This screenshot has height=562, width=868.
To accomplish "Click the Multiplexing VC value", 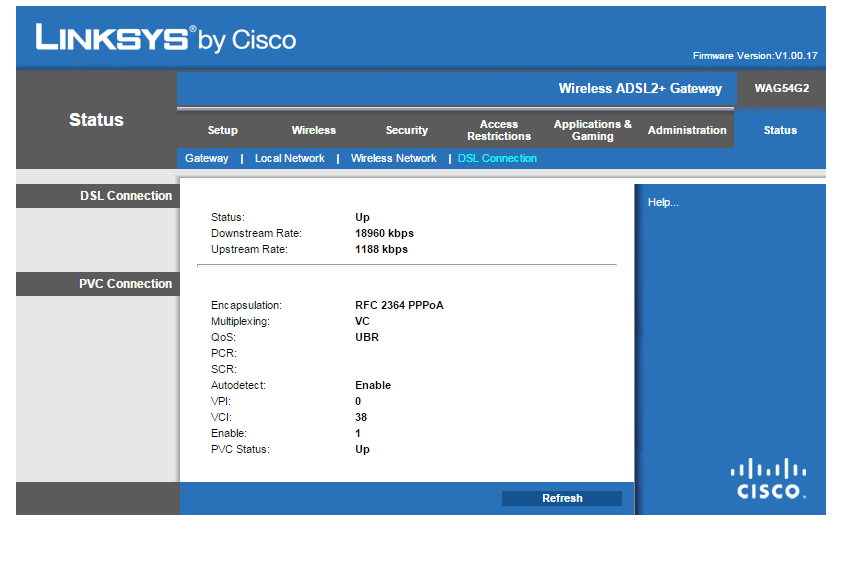I will tap(362, 322).
